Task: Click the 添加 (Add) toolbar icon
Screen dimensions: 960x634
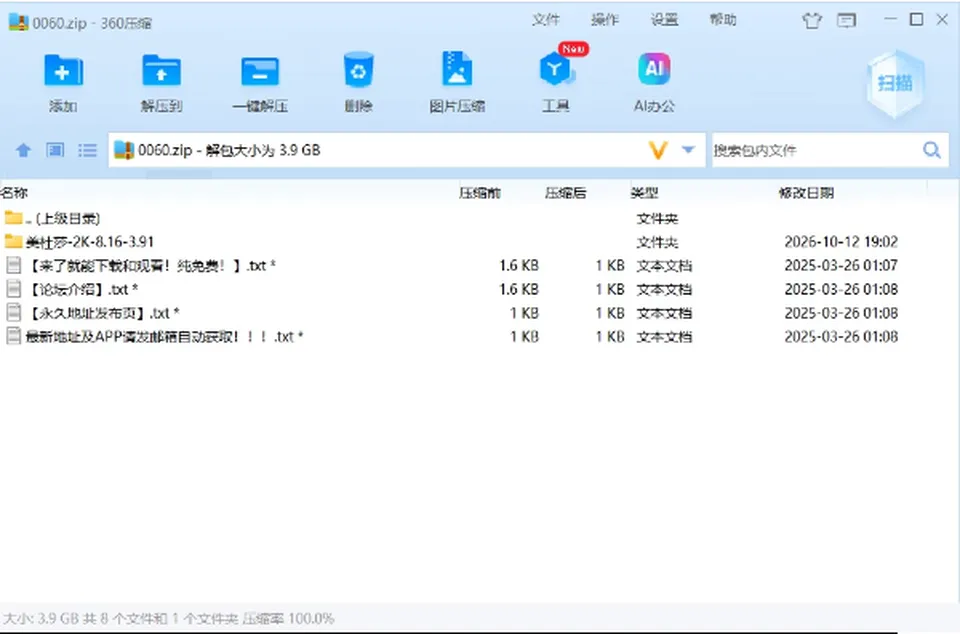Action: click(x=63, y=70)
